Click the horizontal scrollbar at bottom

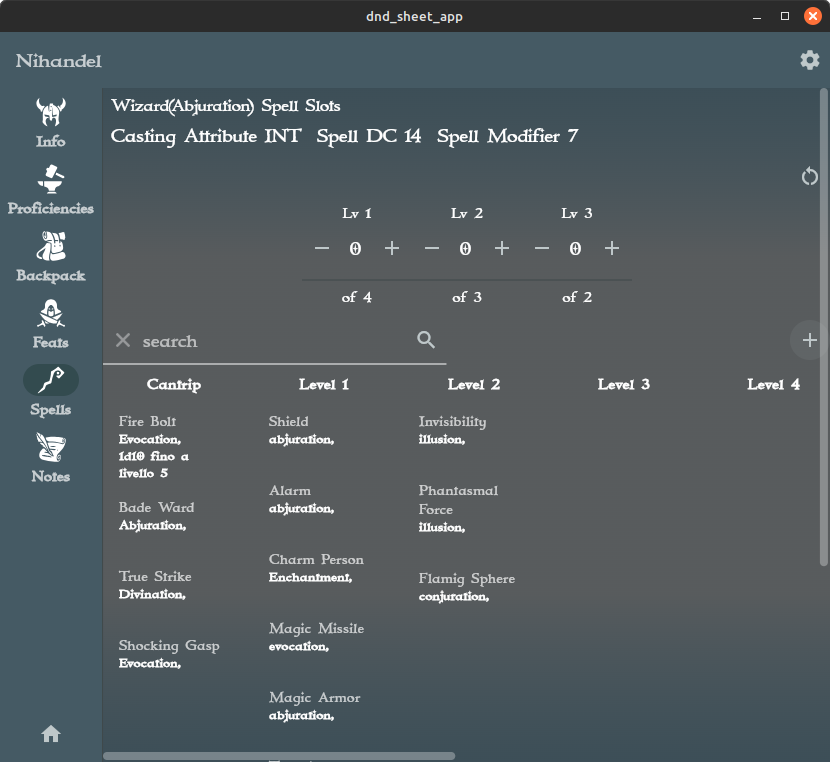pyautogui.click(x=279, y=756)
